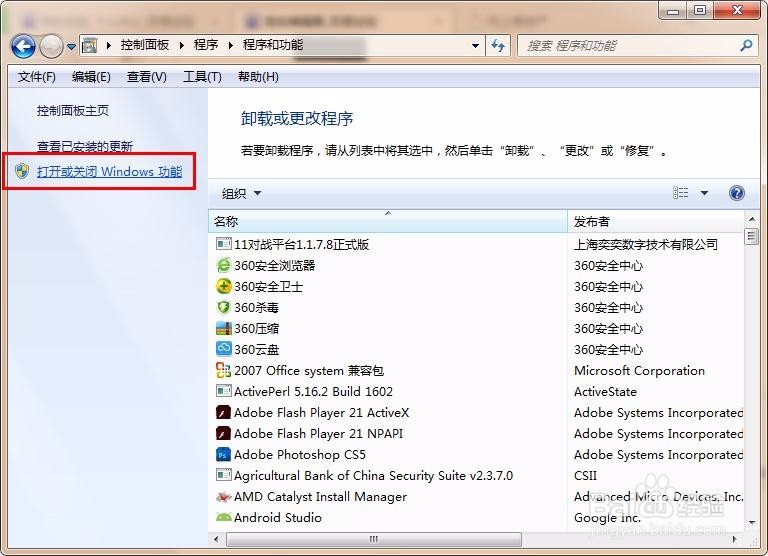Click the Control Panel icon in address bar

[90, 46]
